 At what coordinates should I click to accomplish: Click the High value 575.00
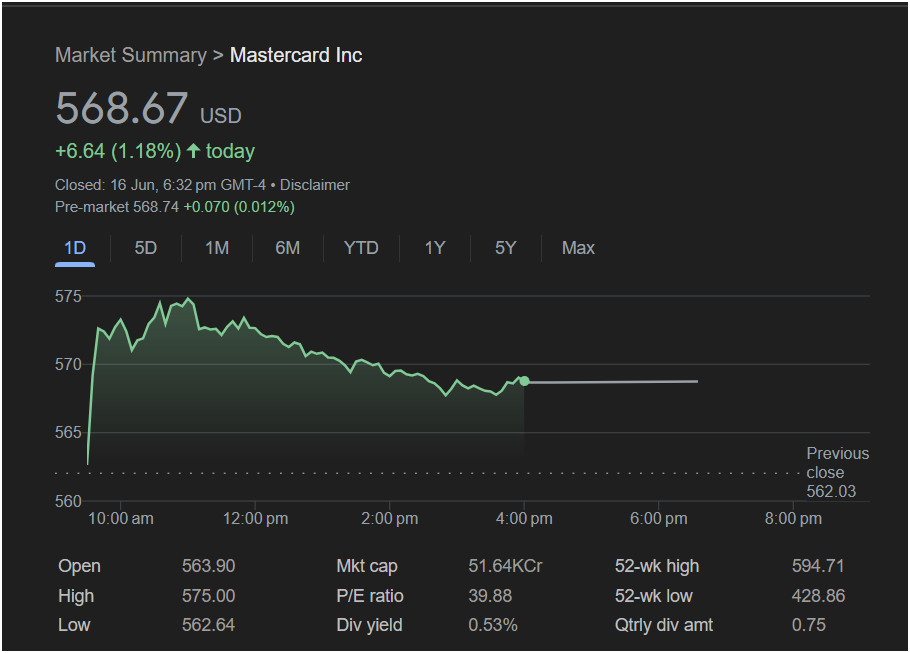click(x=208, y=596)
